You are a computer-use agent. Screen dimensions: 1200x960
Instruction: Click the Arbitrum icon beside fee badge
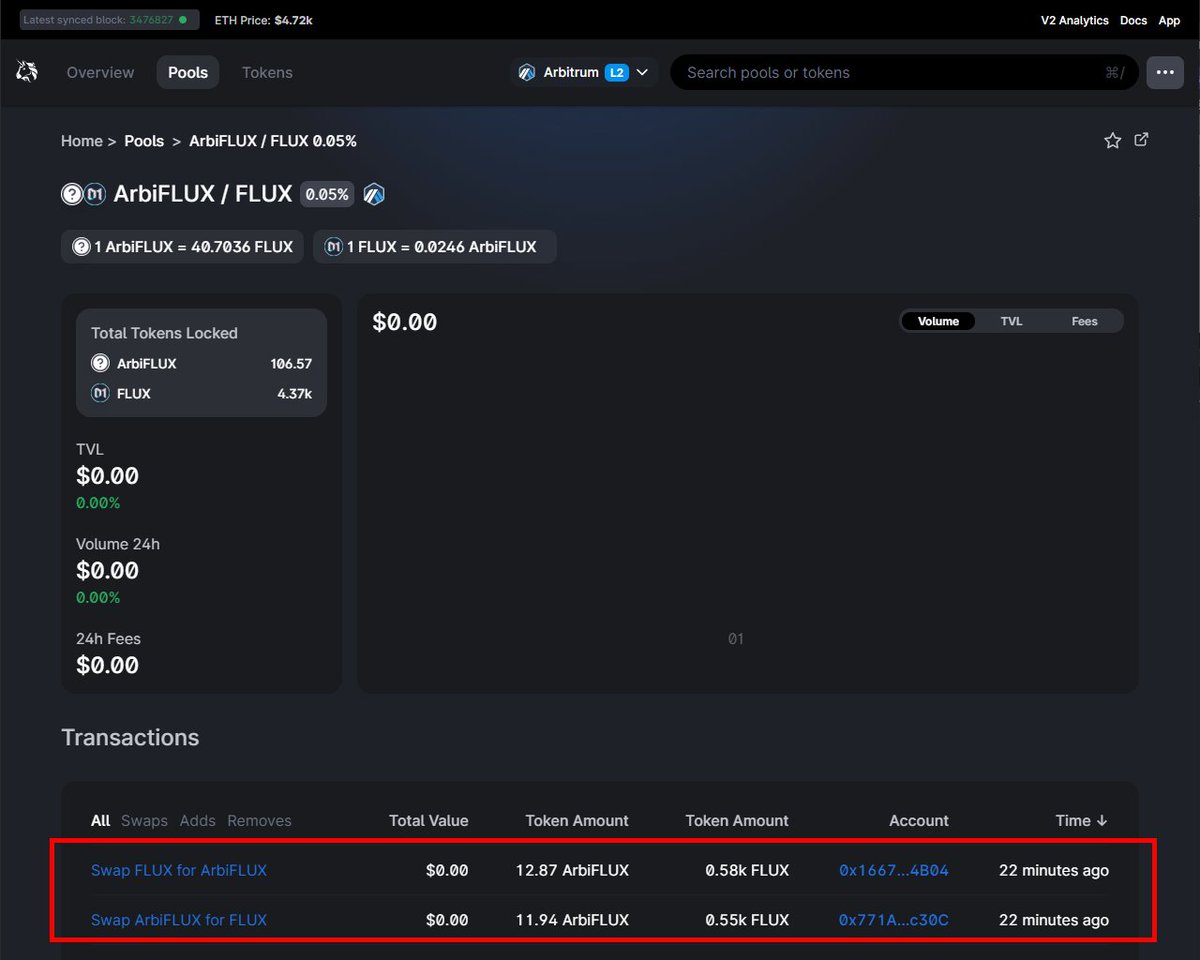point(374,194)
